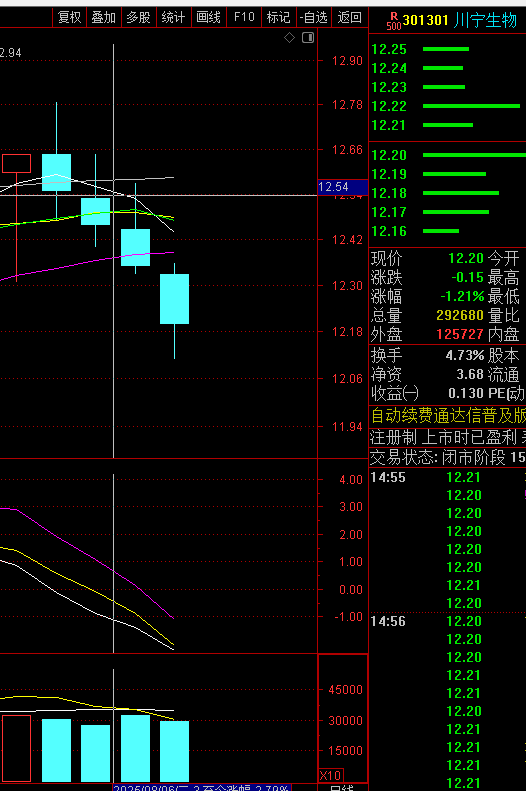
Task: Toggle the side panel layout icon
Action: (308, 37)
